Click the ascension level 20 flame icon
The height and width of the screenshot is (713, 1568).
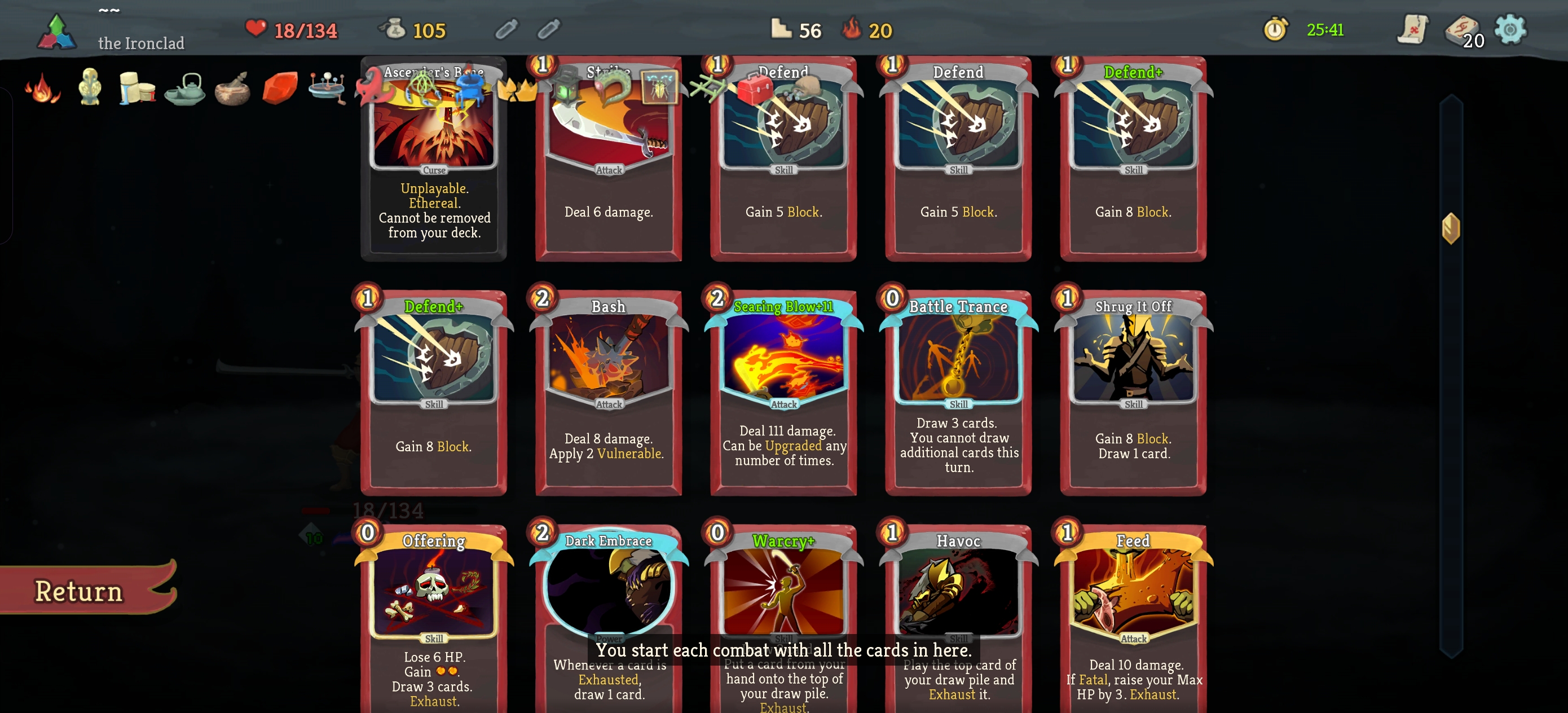click(852, 29)
